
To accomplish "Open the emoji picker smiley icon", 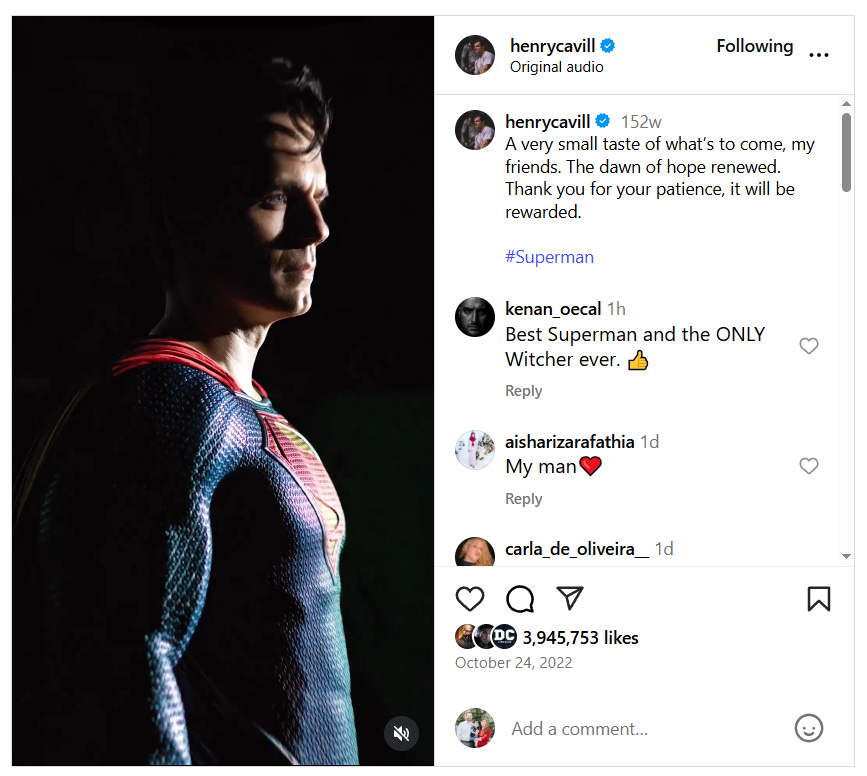I will pyautogui.click(x=808, y=728).
